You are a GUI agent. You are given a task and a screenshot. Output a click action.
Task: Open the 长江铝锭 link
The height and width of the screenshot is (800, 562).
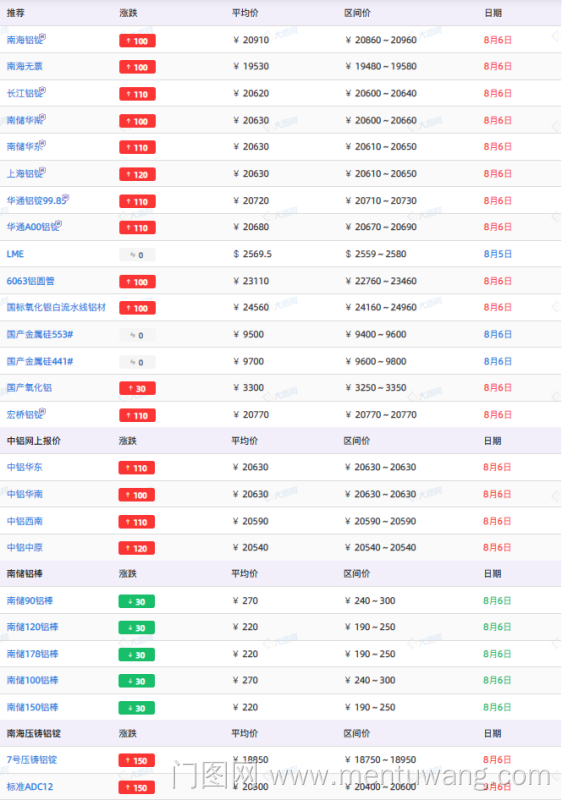(24, 93)
